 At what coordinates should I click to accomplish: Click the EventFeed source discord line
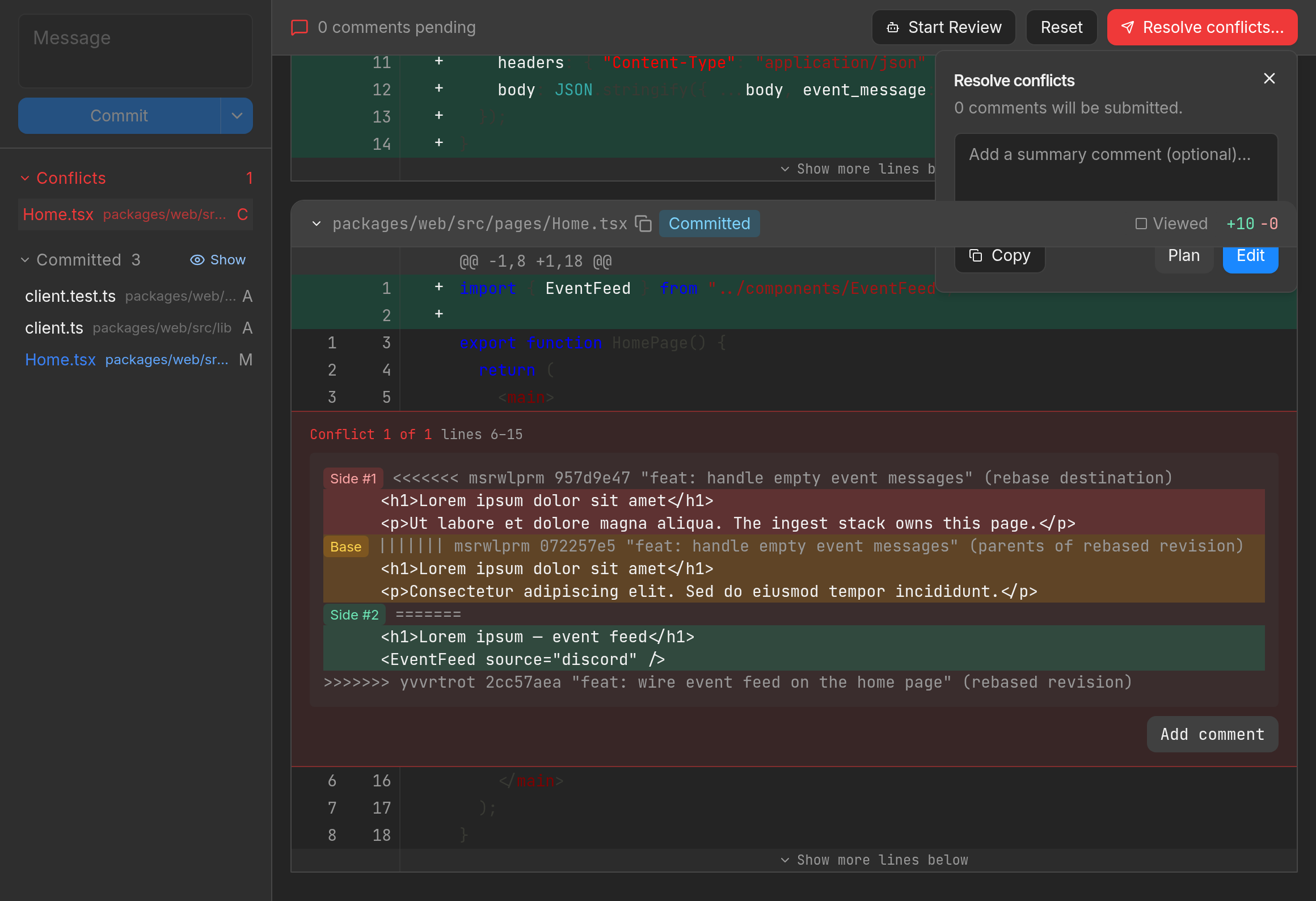(x=794, y=659)
